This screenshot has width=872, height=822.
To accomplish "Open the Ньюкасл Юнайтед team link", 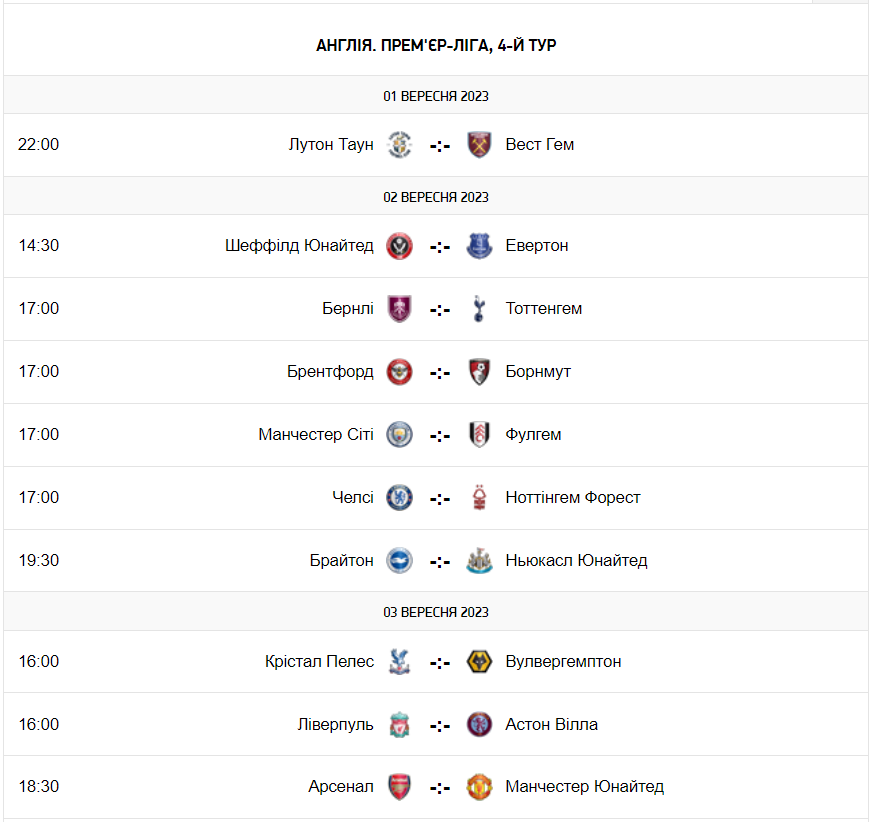I will pos(576,560).
